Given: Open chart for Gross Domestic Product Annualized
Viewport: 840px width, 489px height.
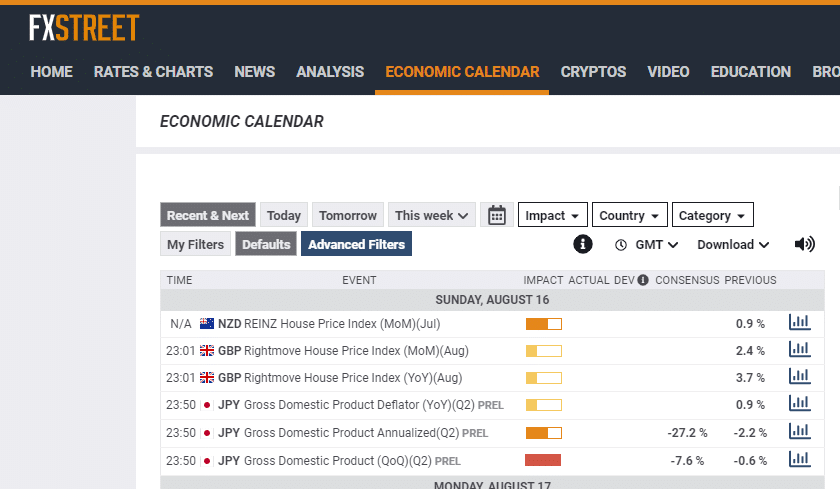Looking at the screenshot, I should (x=799, y=432).
